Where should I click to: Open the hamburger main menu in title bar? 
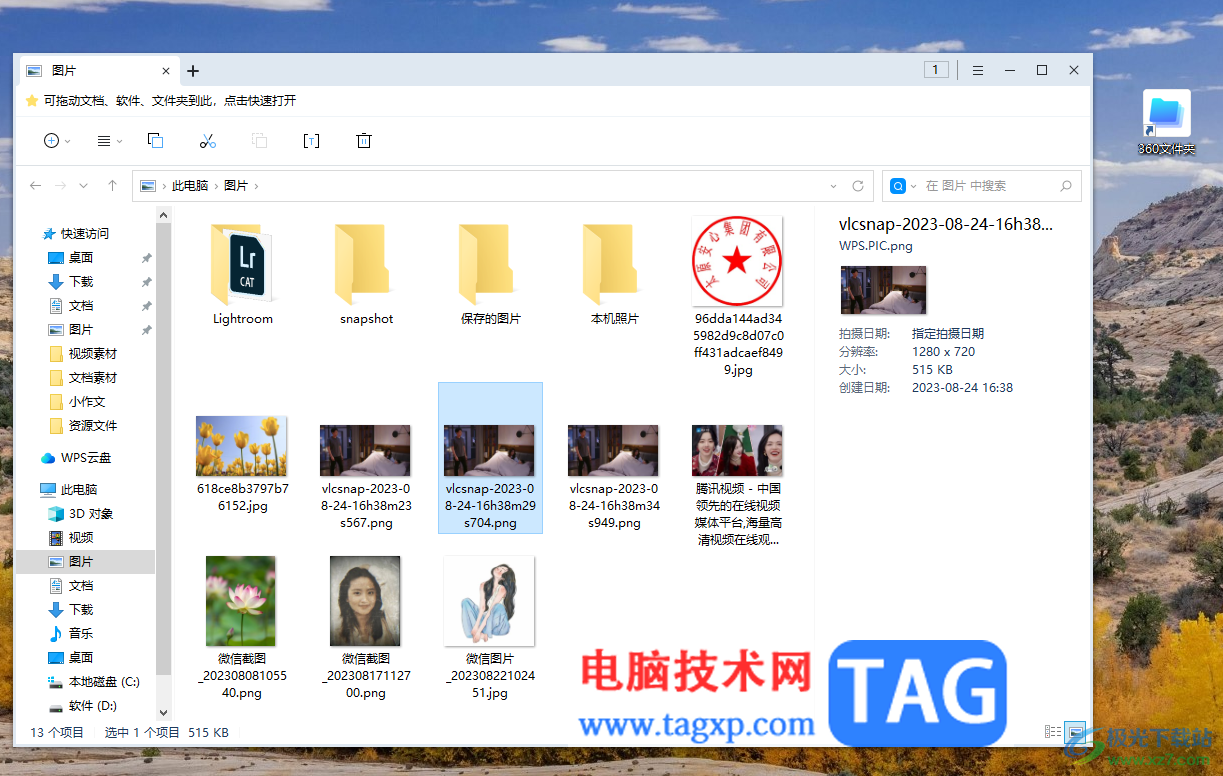[978, 70]
